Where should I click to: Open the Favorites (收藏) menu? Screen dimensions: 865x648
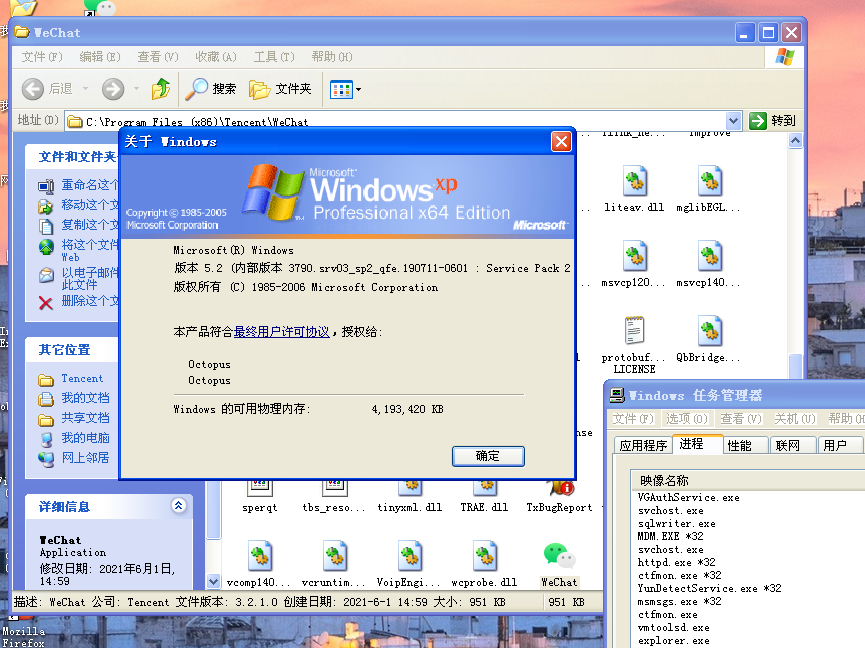pos(216,57)
